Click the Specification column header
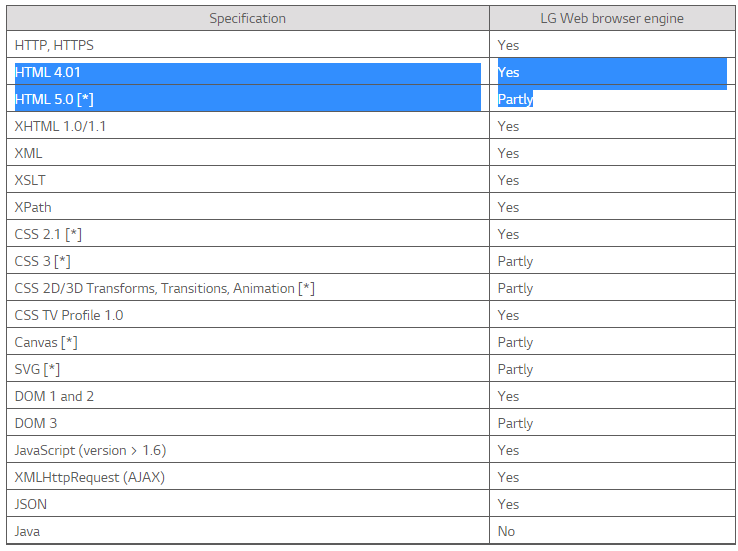 [247, 18]
